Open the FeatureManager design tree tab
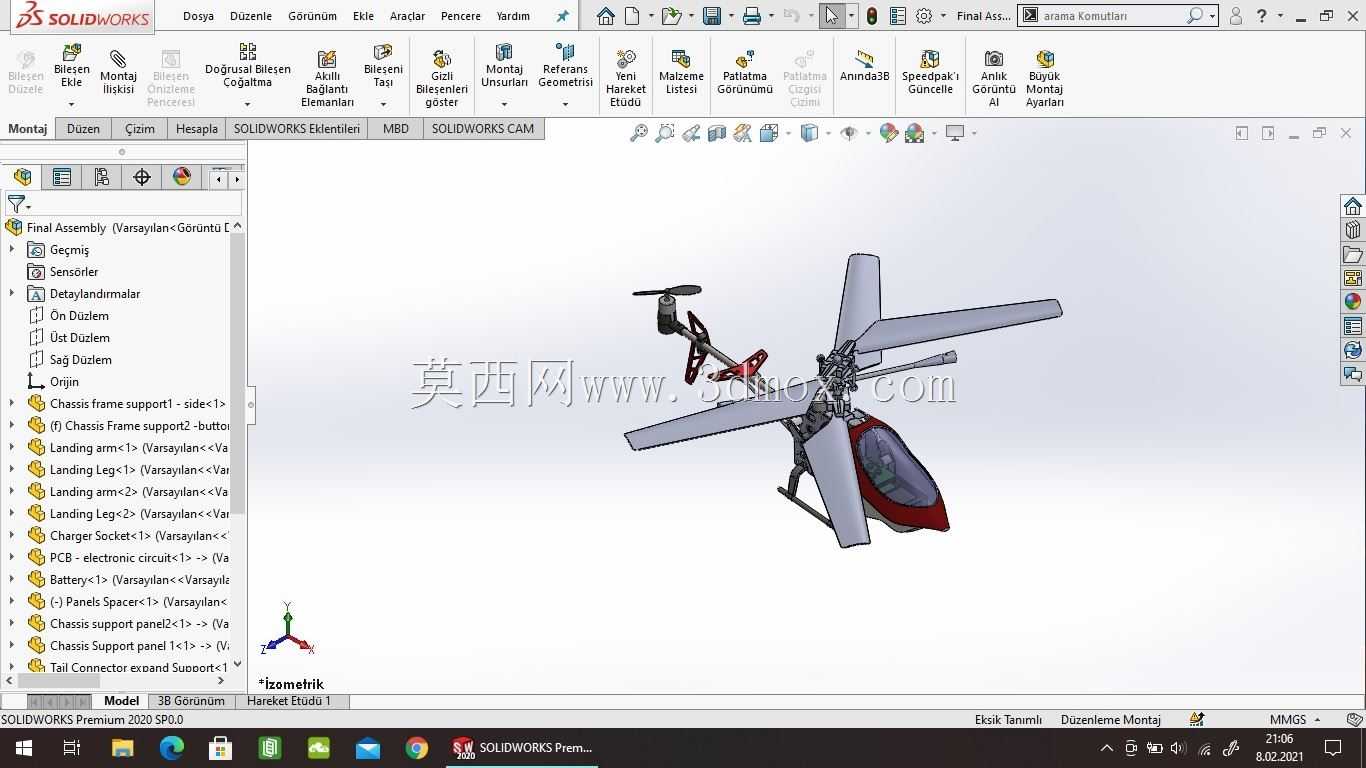1366x768 pixels. click(22, 177)
